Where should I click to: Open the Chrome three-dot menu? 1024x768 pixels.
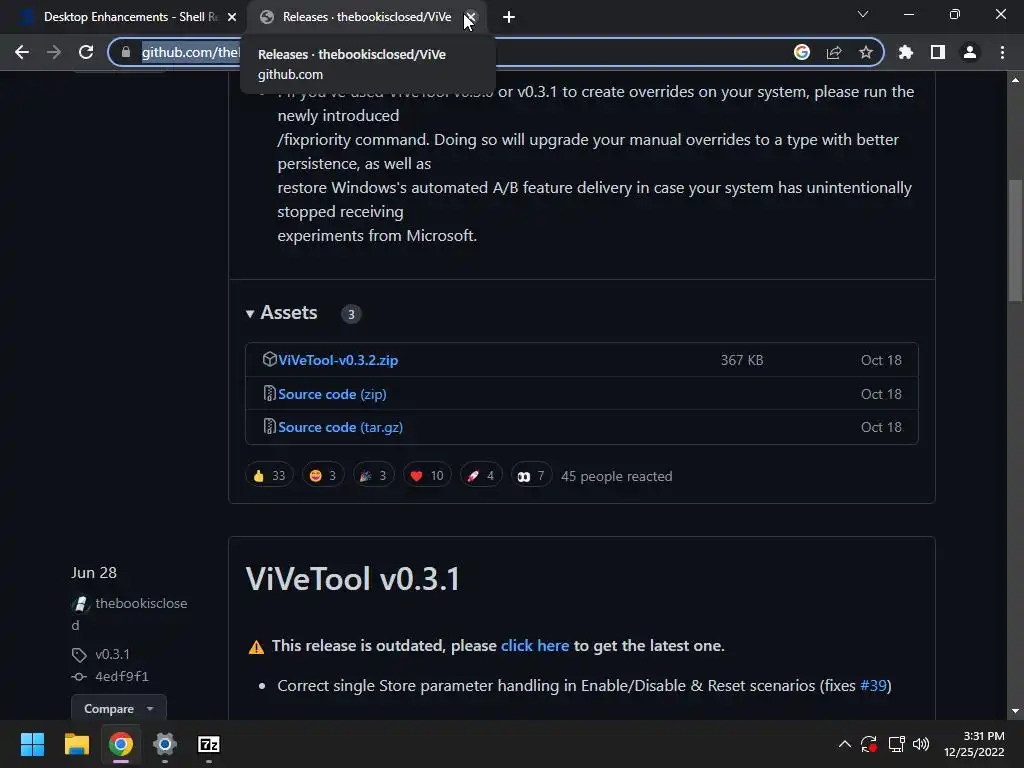pos(1002,52)
